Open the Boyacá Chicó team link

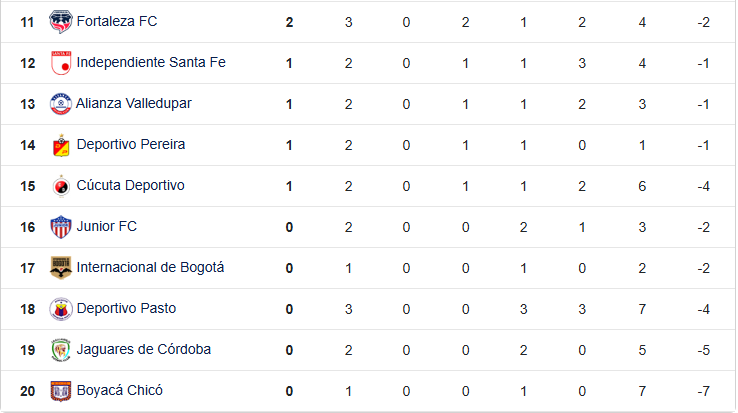click(x=120, y=390)
